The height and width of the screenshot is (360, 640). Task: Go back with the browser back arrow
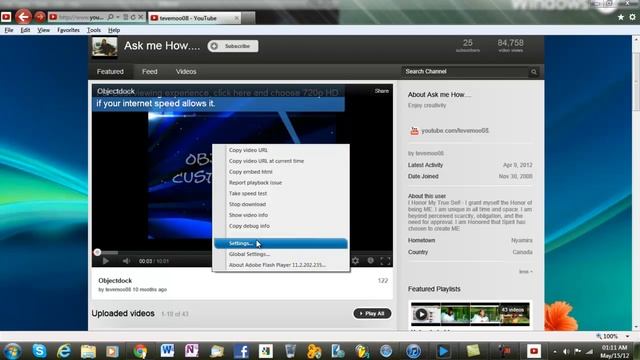pos(23,17)
